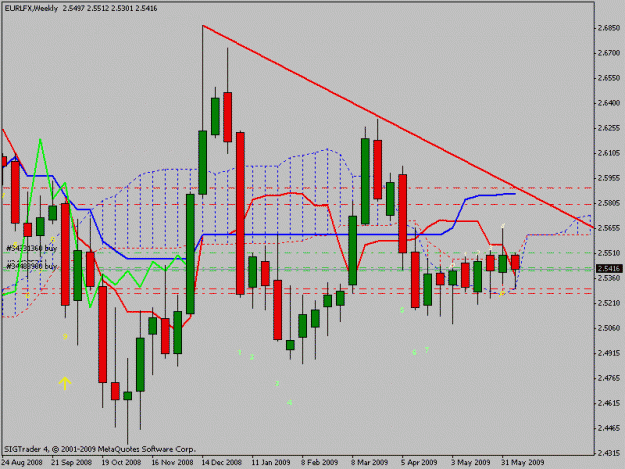Viewport: 625px width, 469px height.
Task: Click the tall red candle after 14 Dec 2008
Action: (240, 214)
